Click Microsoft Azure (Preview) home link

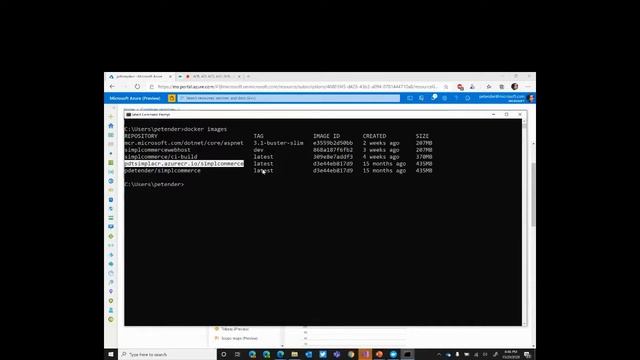[x=135, y=98]
